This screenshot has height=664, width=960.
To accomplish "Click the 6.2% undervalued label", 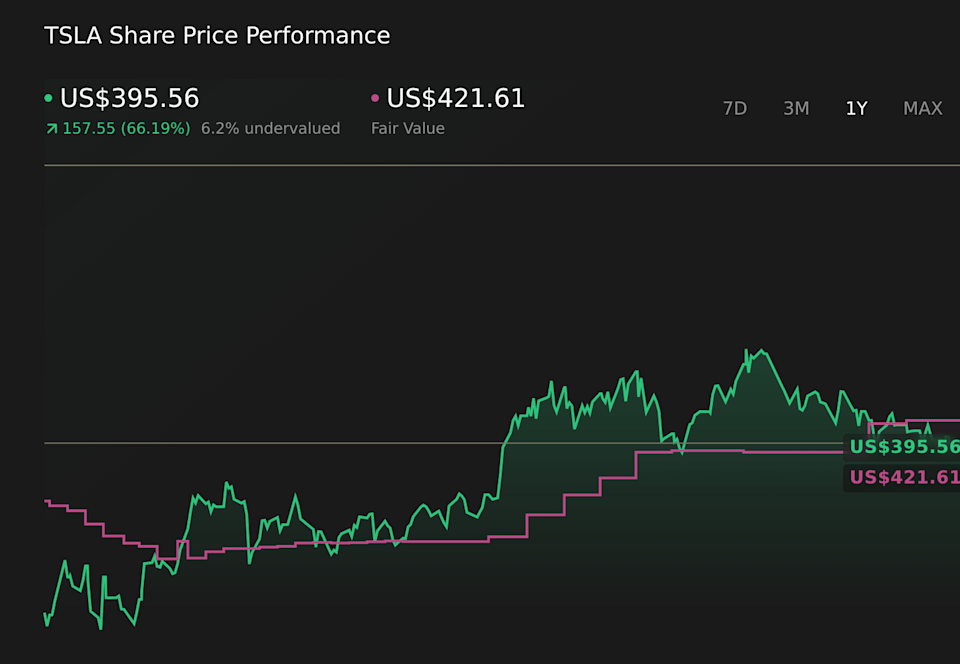I will coord(271,129).
